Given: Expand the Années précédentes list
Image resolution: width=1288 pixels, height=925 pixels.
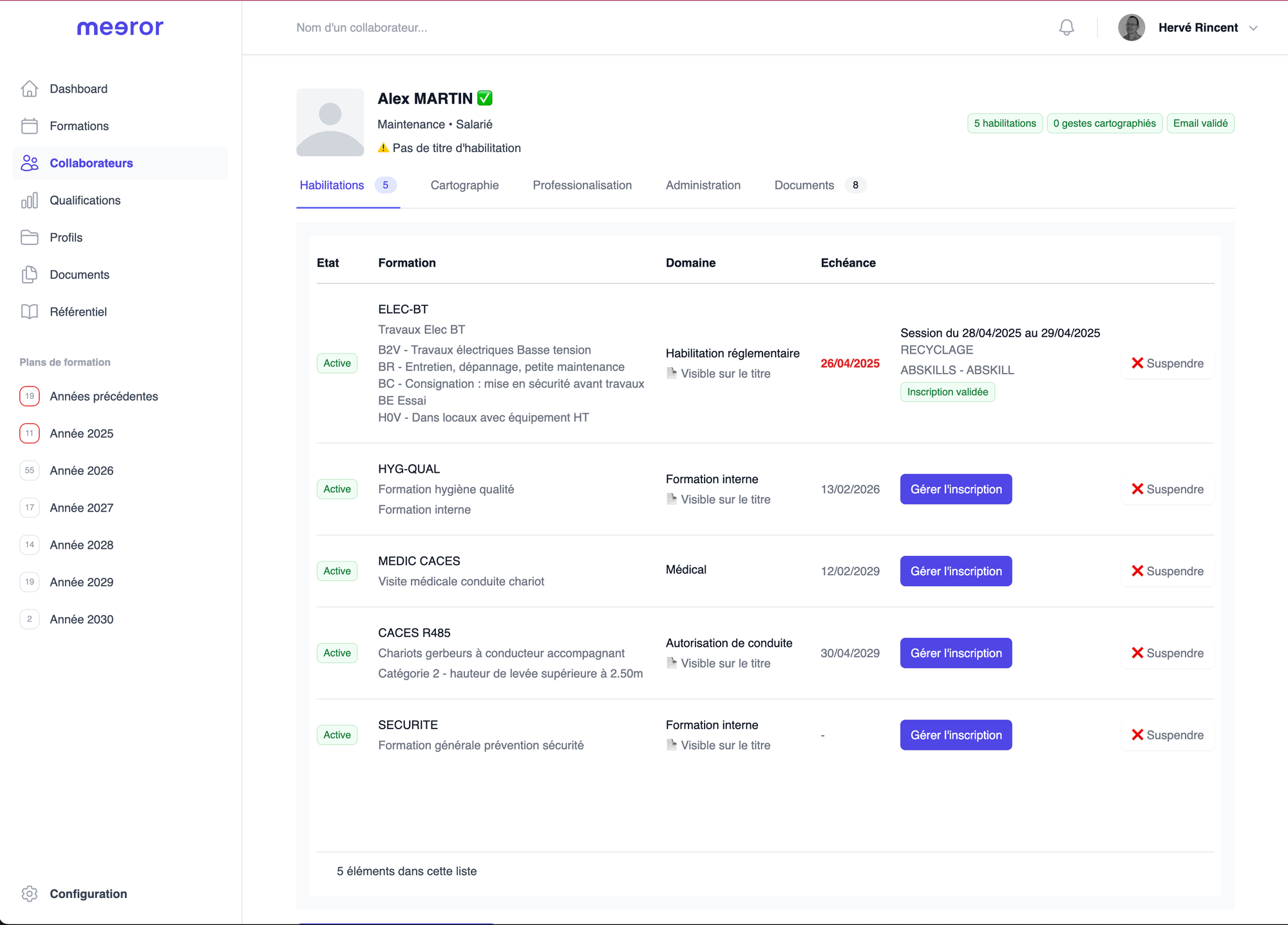Looking at the screenshot, I should coord(104,396).
